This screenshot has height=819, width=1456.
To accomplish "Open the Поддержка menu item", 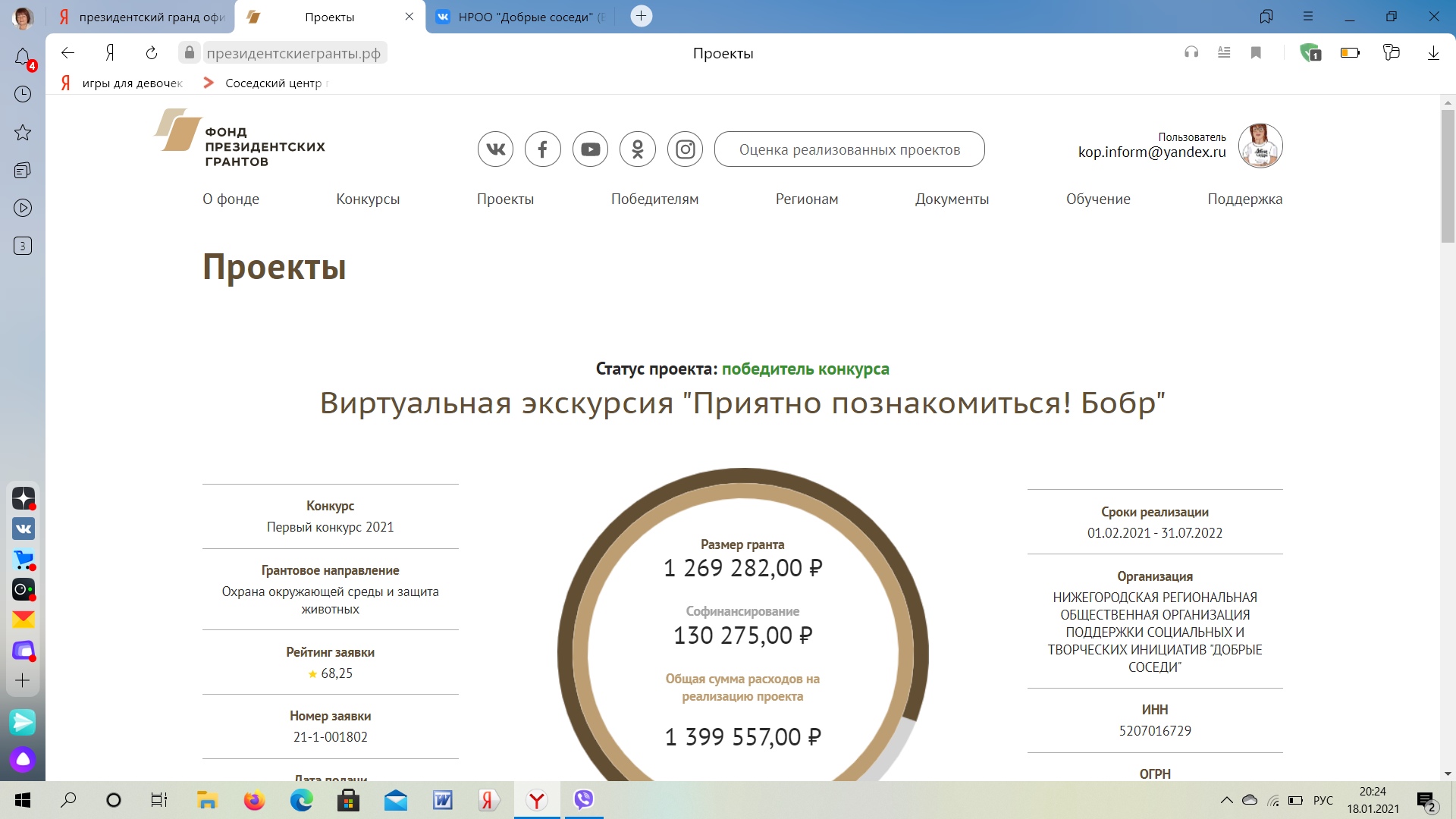I will point(1244,199).
